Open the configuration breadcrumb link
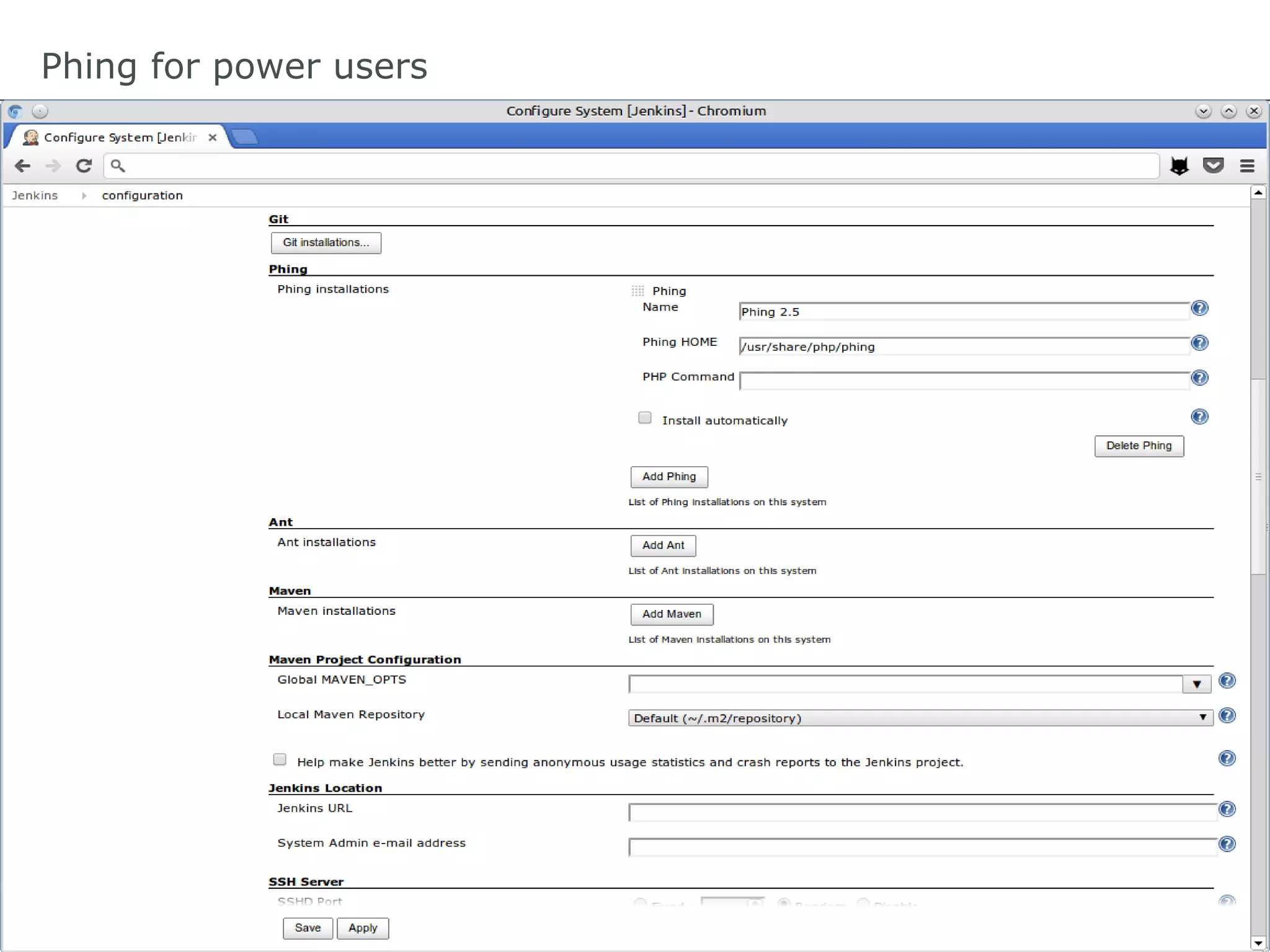 (142, 195)
